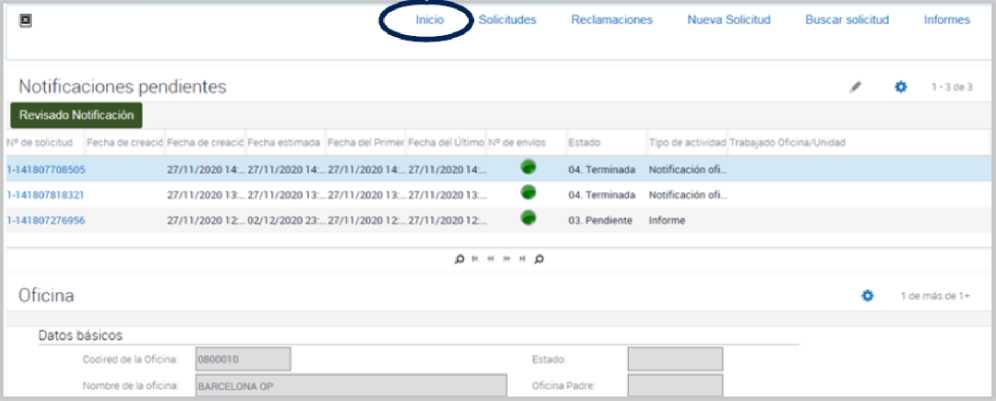Open request link 1-141807818321
Image resolution: width=996 pixels, height=401 pixels.
(x=46, y=195)
